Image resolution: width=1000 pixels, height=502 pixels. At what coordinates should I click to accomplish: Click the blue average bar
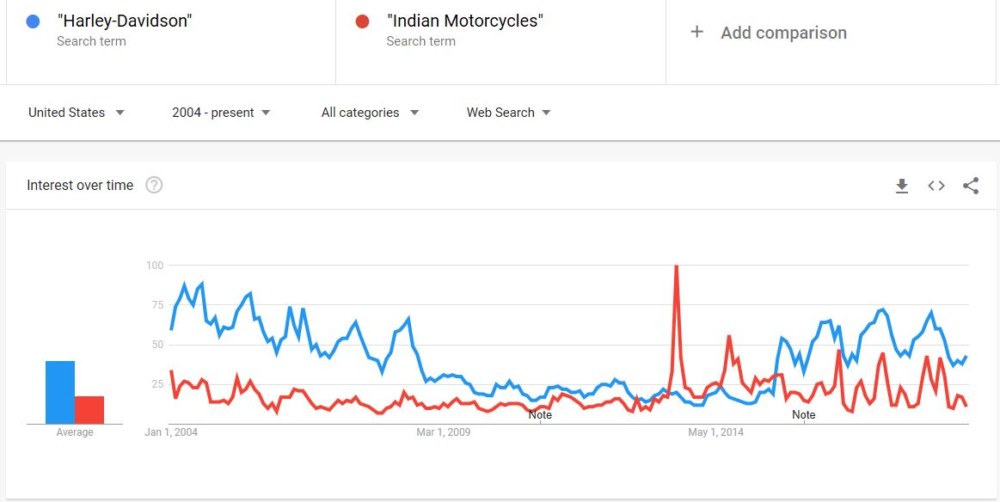click(60, 392)
